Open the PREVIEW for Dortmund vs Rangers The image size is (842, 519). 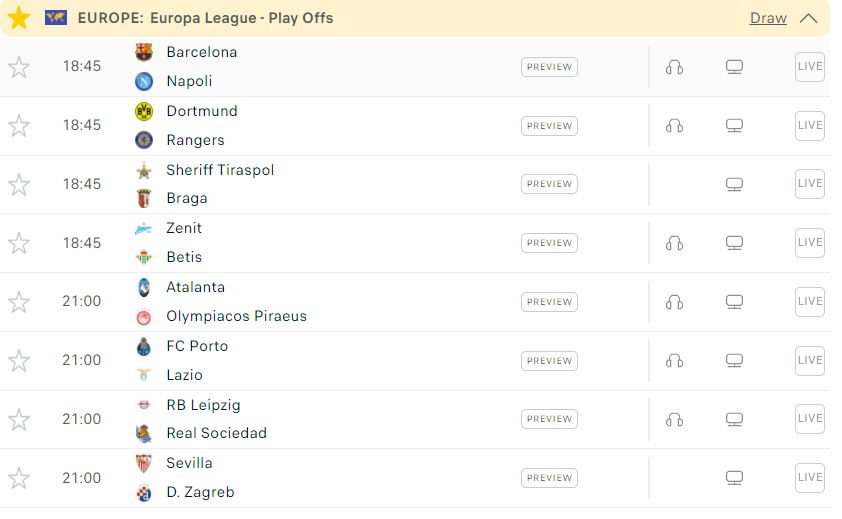pos(549,126)
